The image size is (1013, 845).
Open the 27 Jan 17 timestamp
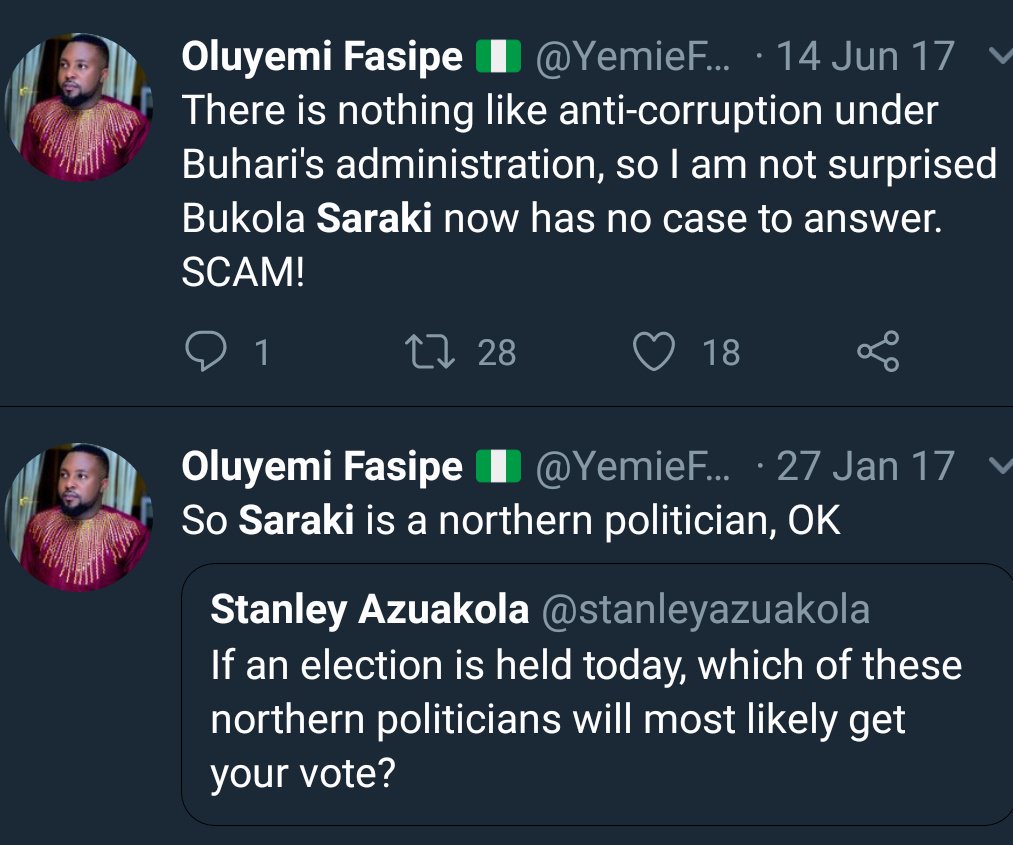(866, 466)
